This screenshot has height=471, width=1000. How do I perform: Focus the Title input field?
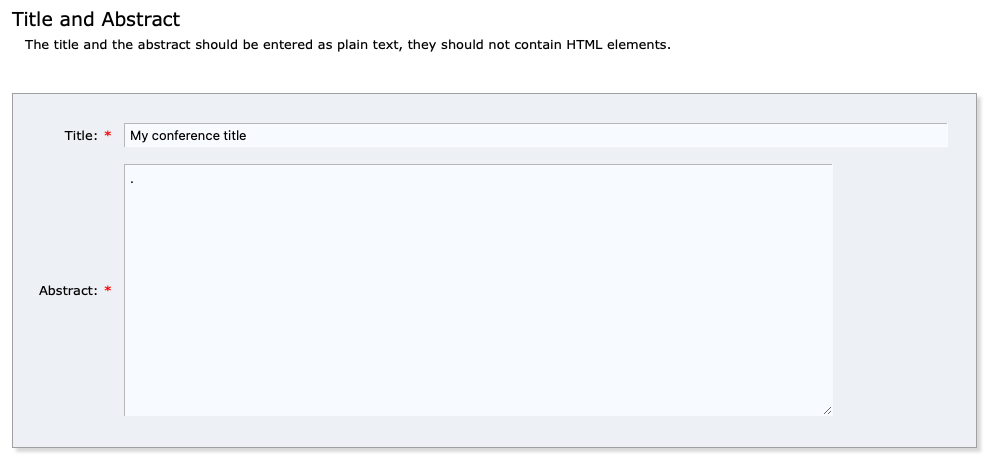point(536,135)
